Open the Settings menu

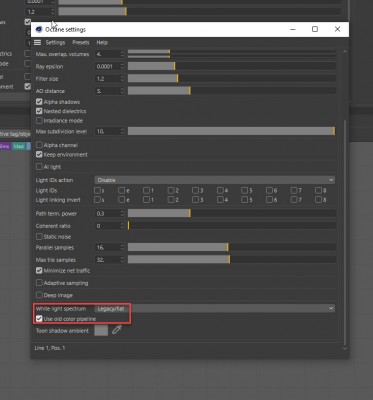point(55,43)
